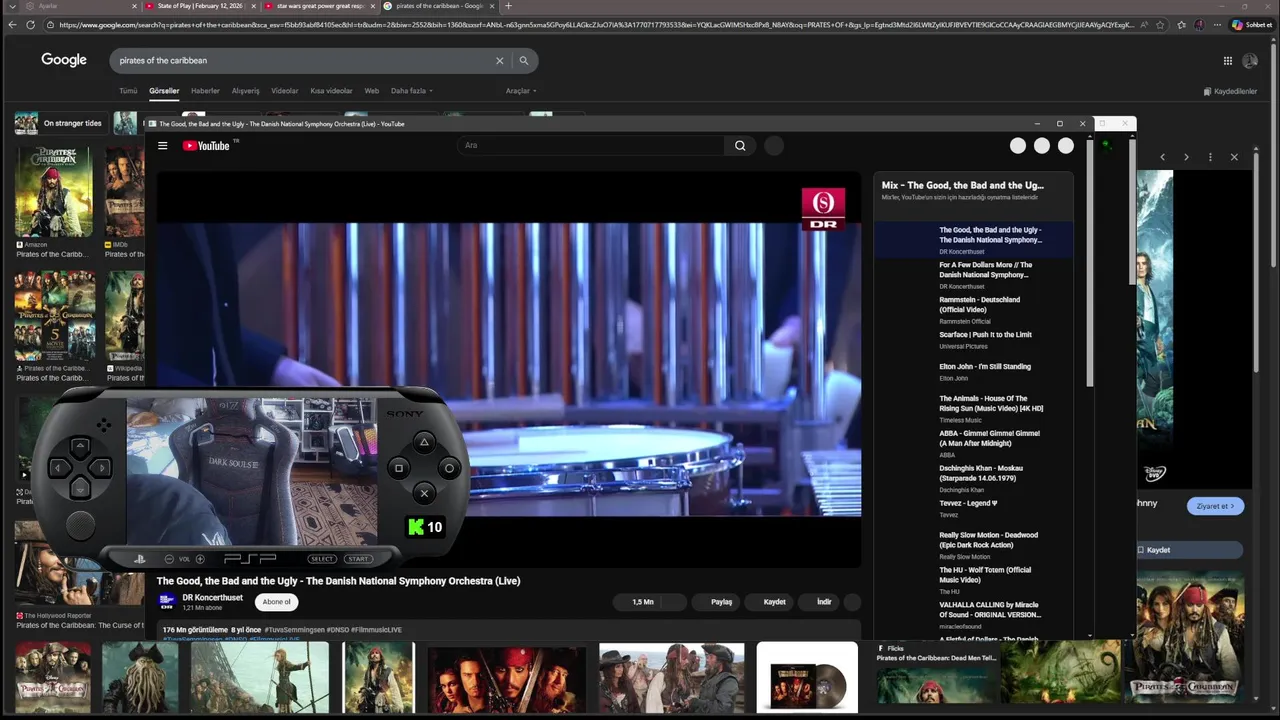The image size is (1280, 720).
Task: Select the 'Haberler' search filter
Action: [x=205, y=91]
